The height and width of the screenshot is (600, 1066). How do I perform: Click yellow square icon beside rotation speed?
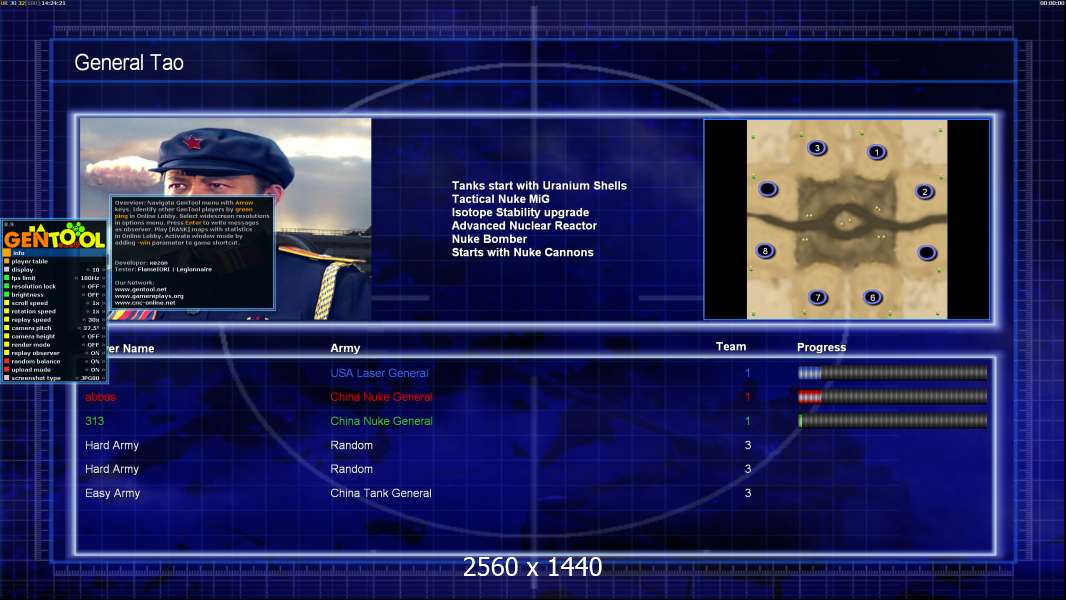point(7,311)
